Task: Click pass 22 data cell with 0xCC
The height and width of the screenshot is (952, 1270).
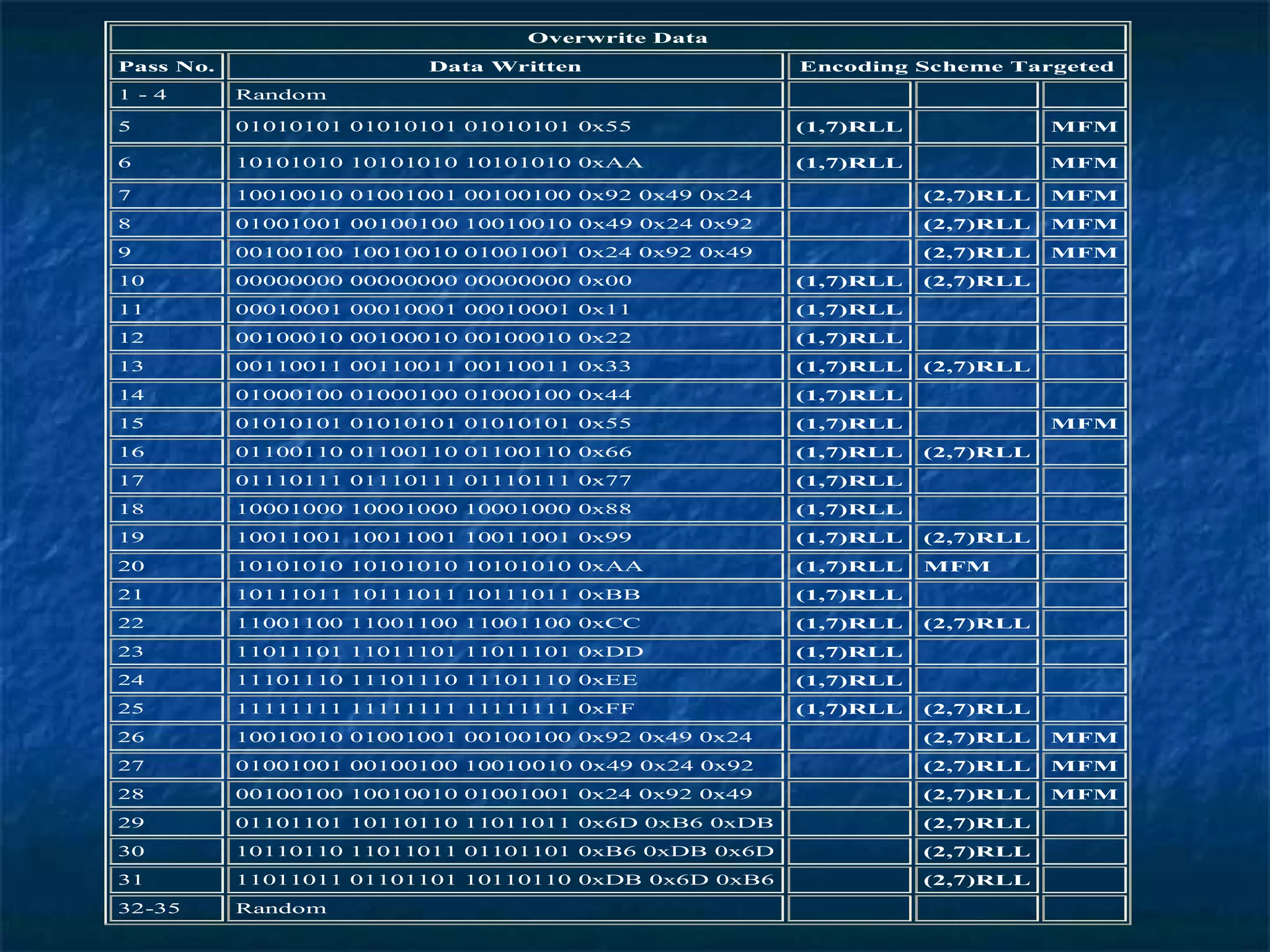Action: (x=505, y=623)
